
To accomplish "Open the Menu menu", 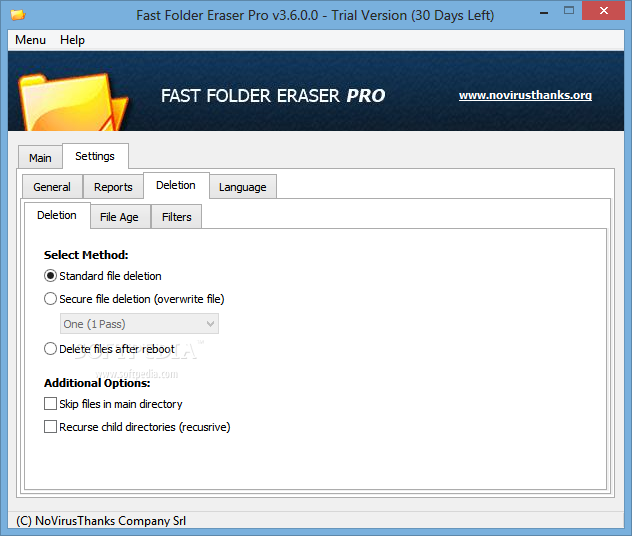I will coord(30,40).
